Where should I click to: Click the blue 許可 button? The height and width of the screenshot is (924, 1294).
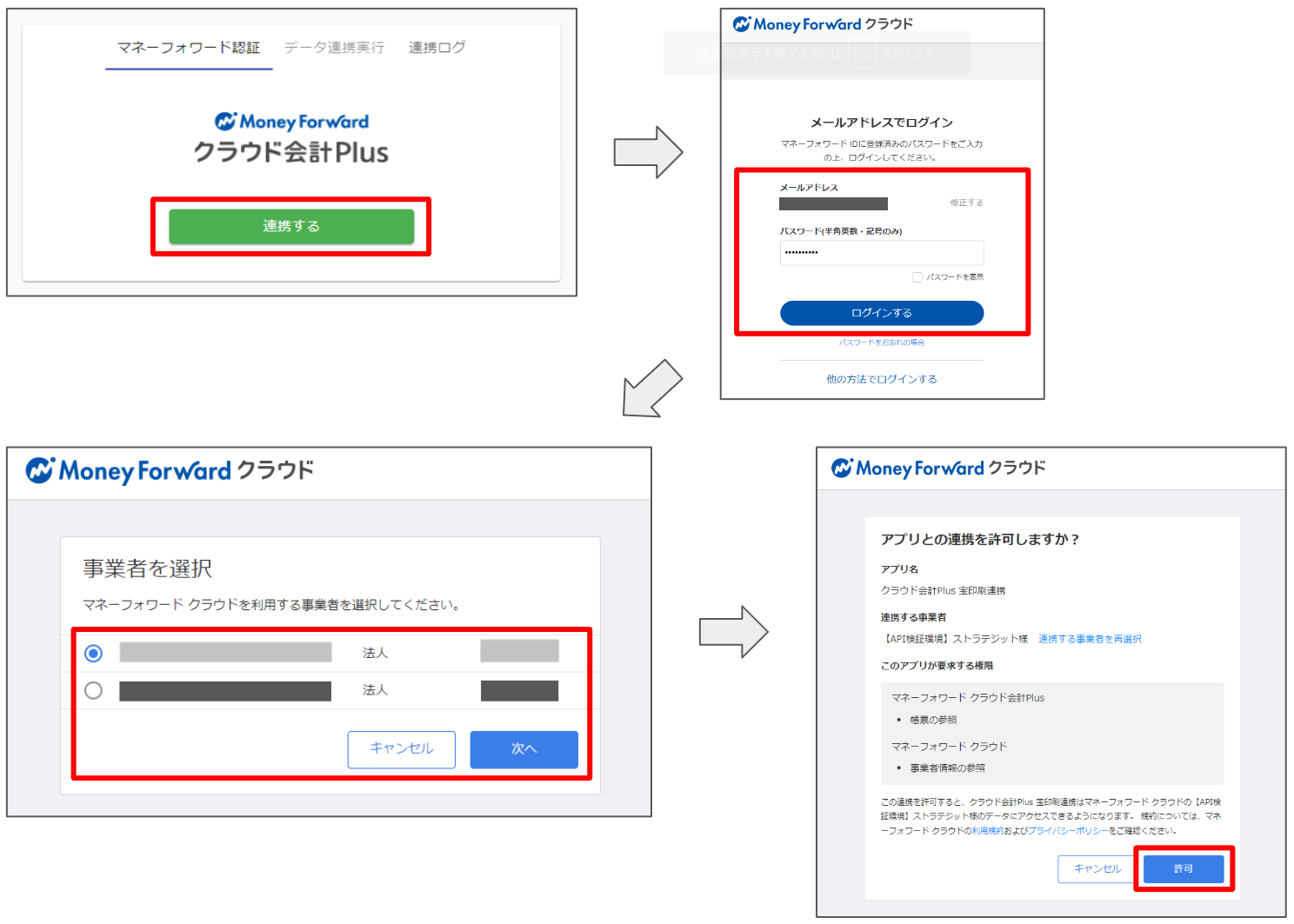1184,869
